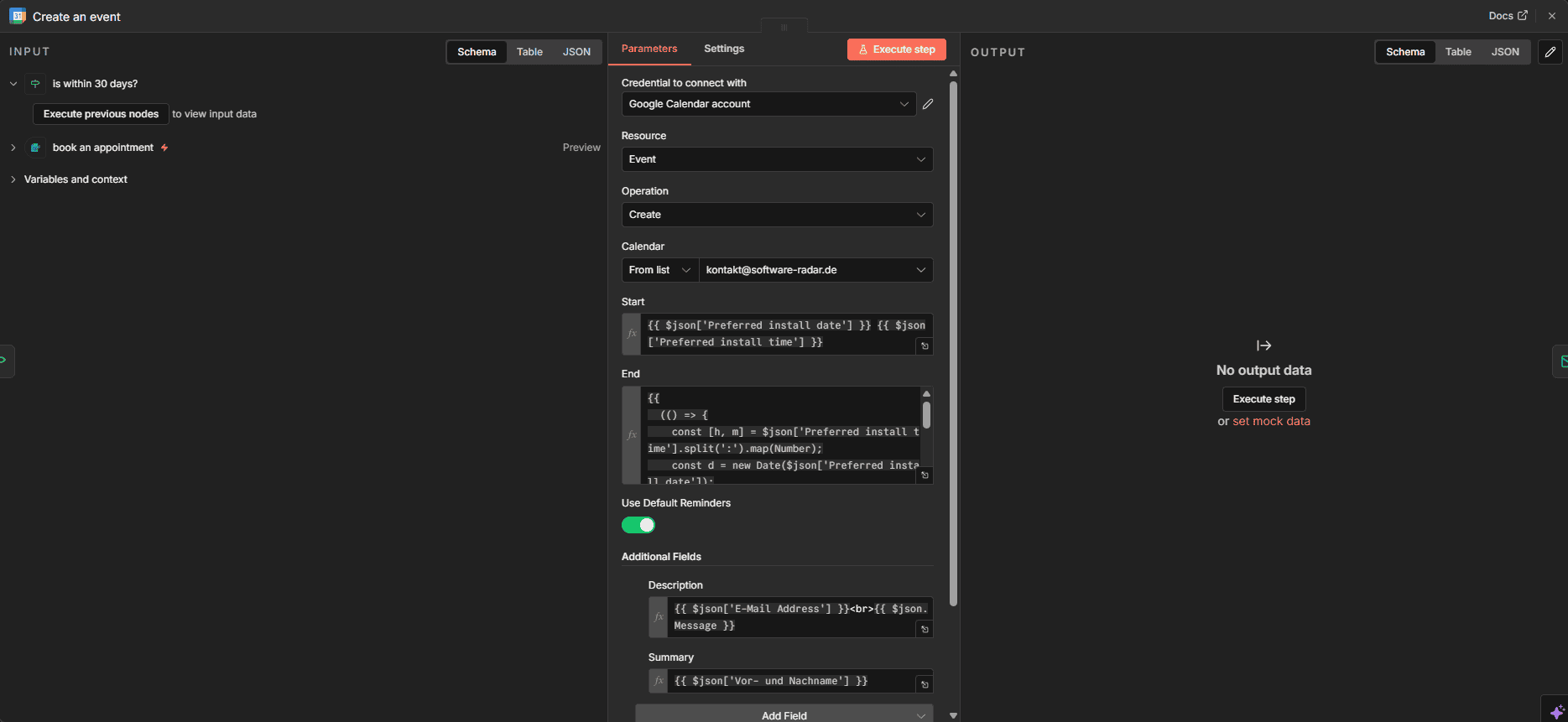Switch to the Settings tab
This screenshot has width=1568, height=722.
(x=723, y=49)
